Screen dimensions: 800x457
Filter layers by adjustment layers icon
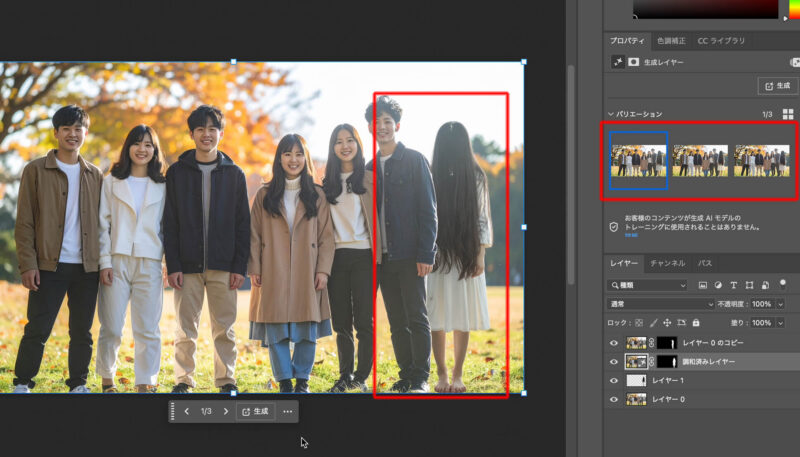(718, 285)
